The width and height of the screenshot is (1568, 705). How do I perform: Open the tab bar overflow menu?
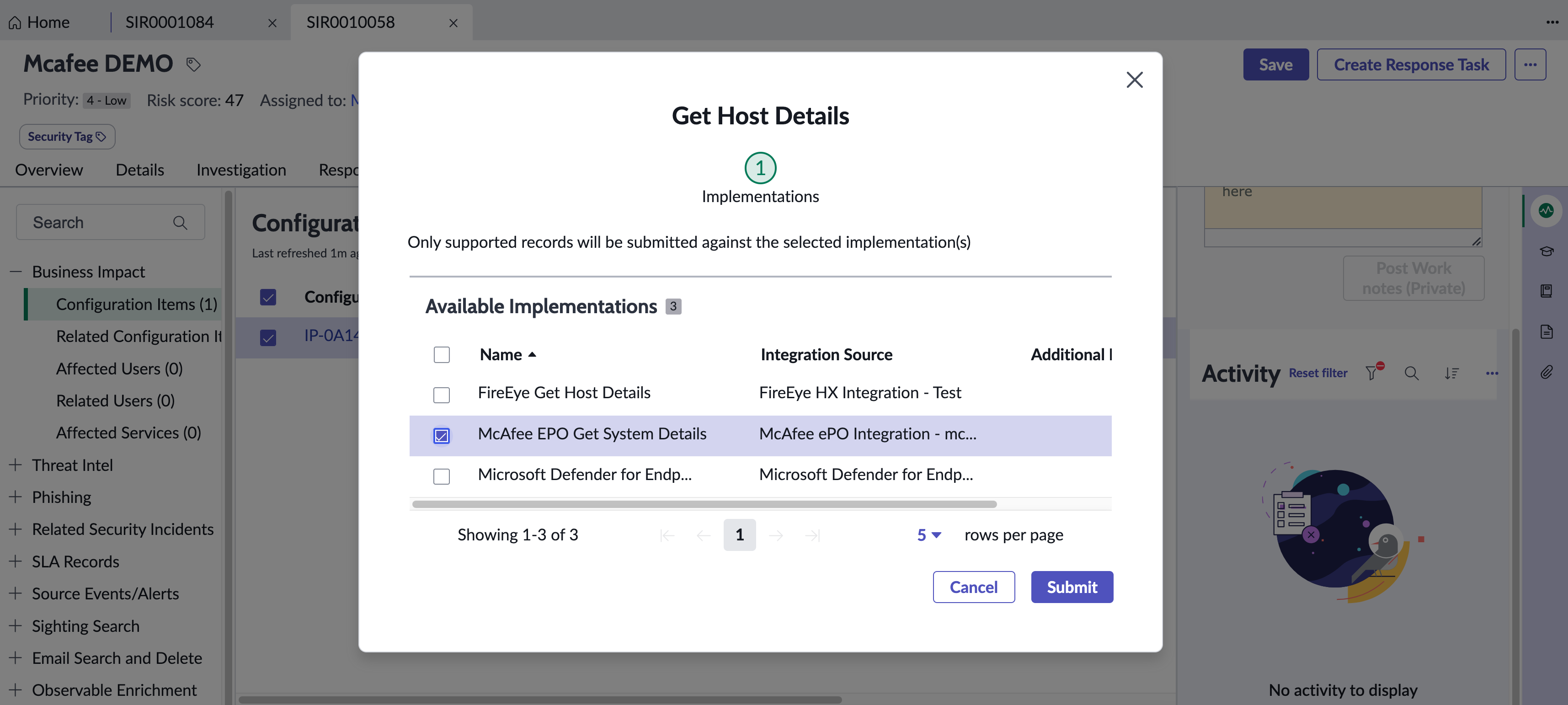1552,22
